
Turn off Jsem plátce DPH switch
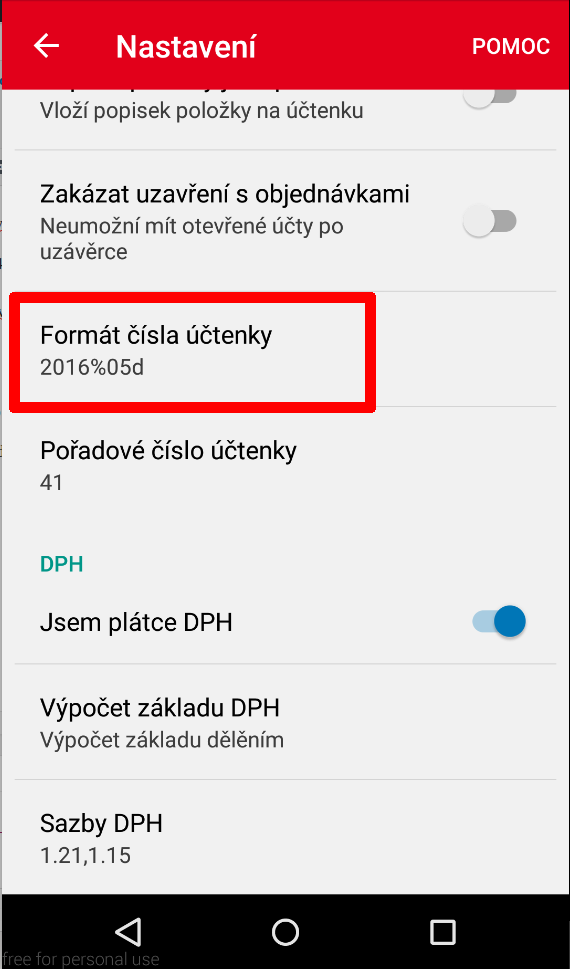[x=499, y=622]
